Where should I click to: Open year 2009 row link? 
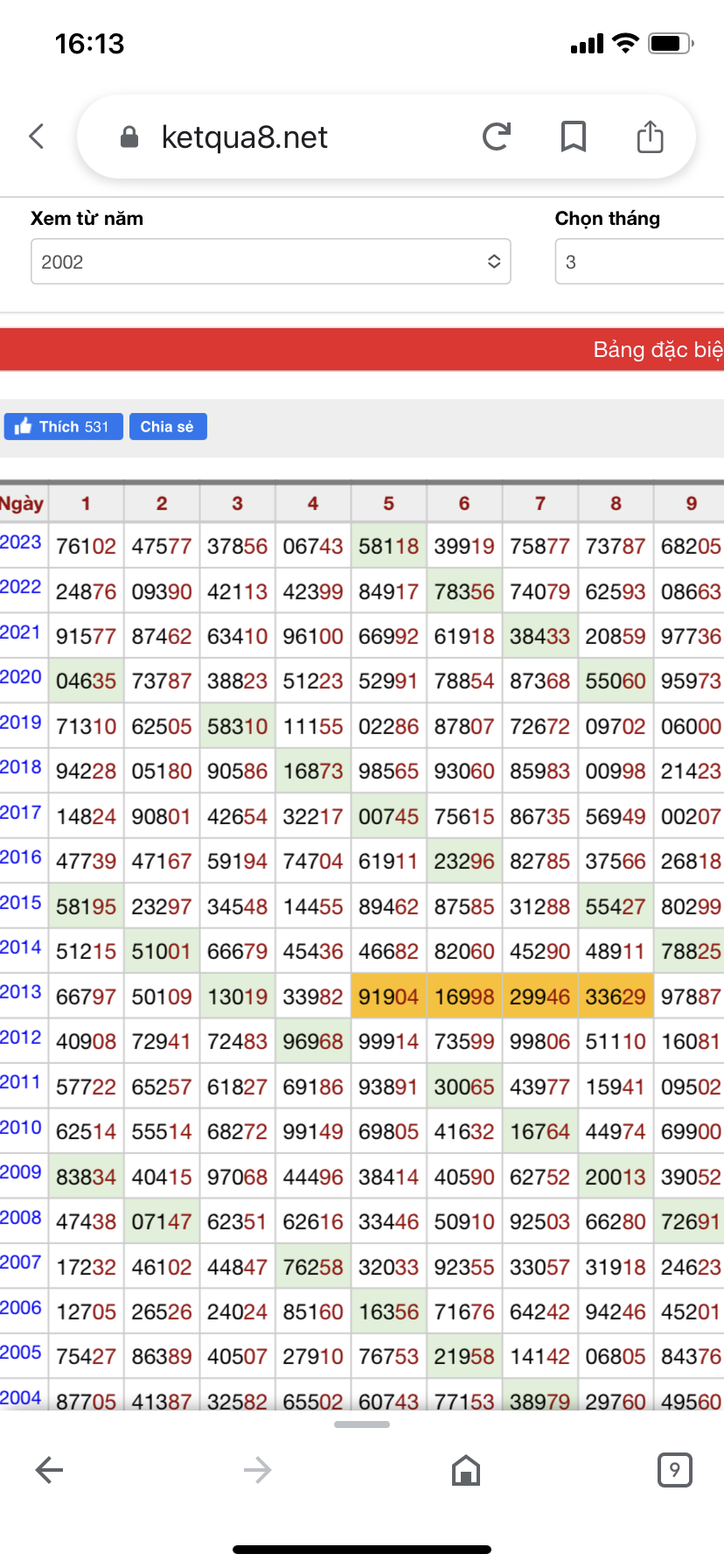(21, 1172)
